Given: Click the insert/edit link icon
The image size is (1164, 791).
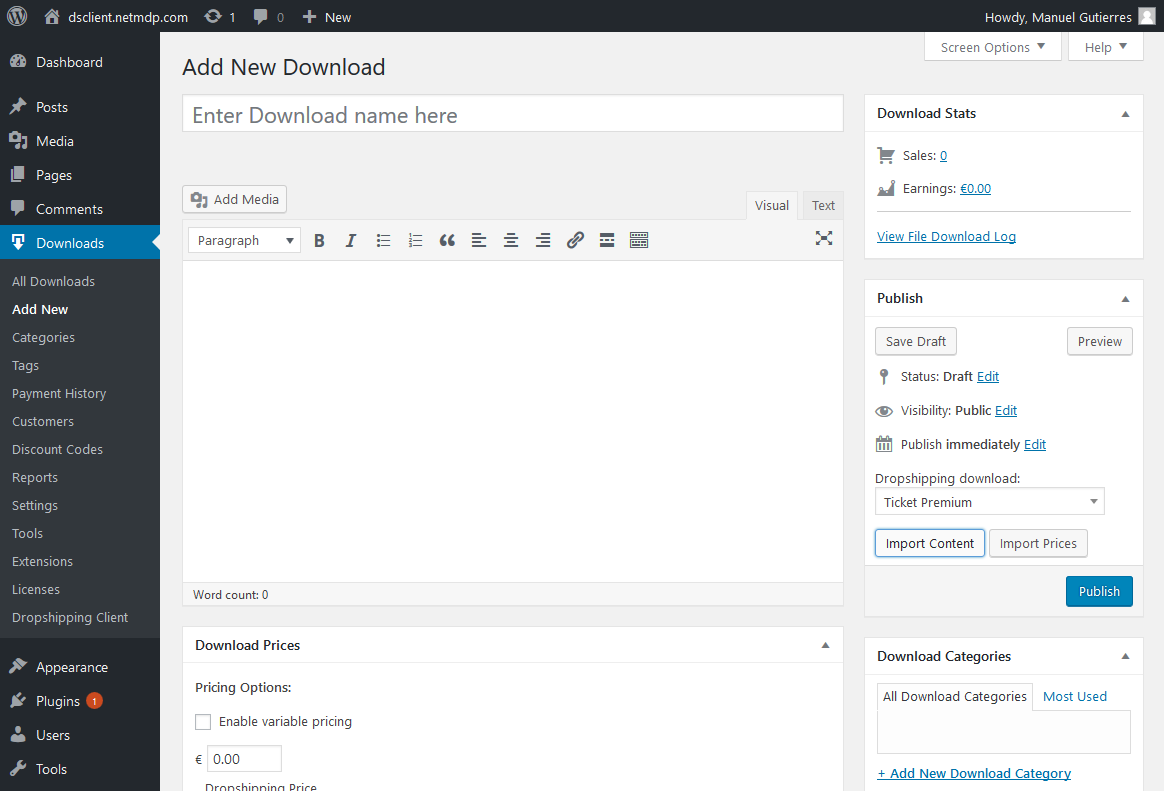Looking at the screenshot, I should [575, 240].
